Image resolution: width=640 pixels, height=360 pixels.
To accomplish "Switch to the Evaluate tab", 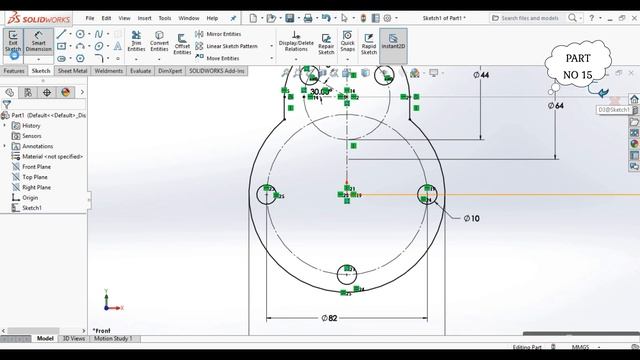I will 140,71.
